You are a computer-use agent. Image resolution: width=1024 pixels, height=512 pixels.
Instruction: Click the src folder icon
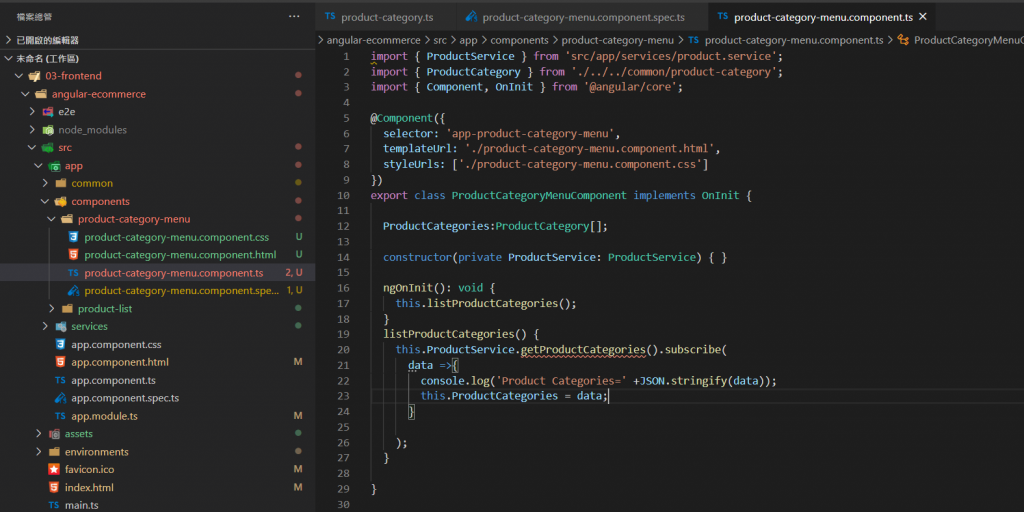(48, 148)
